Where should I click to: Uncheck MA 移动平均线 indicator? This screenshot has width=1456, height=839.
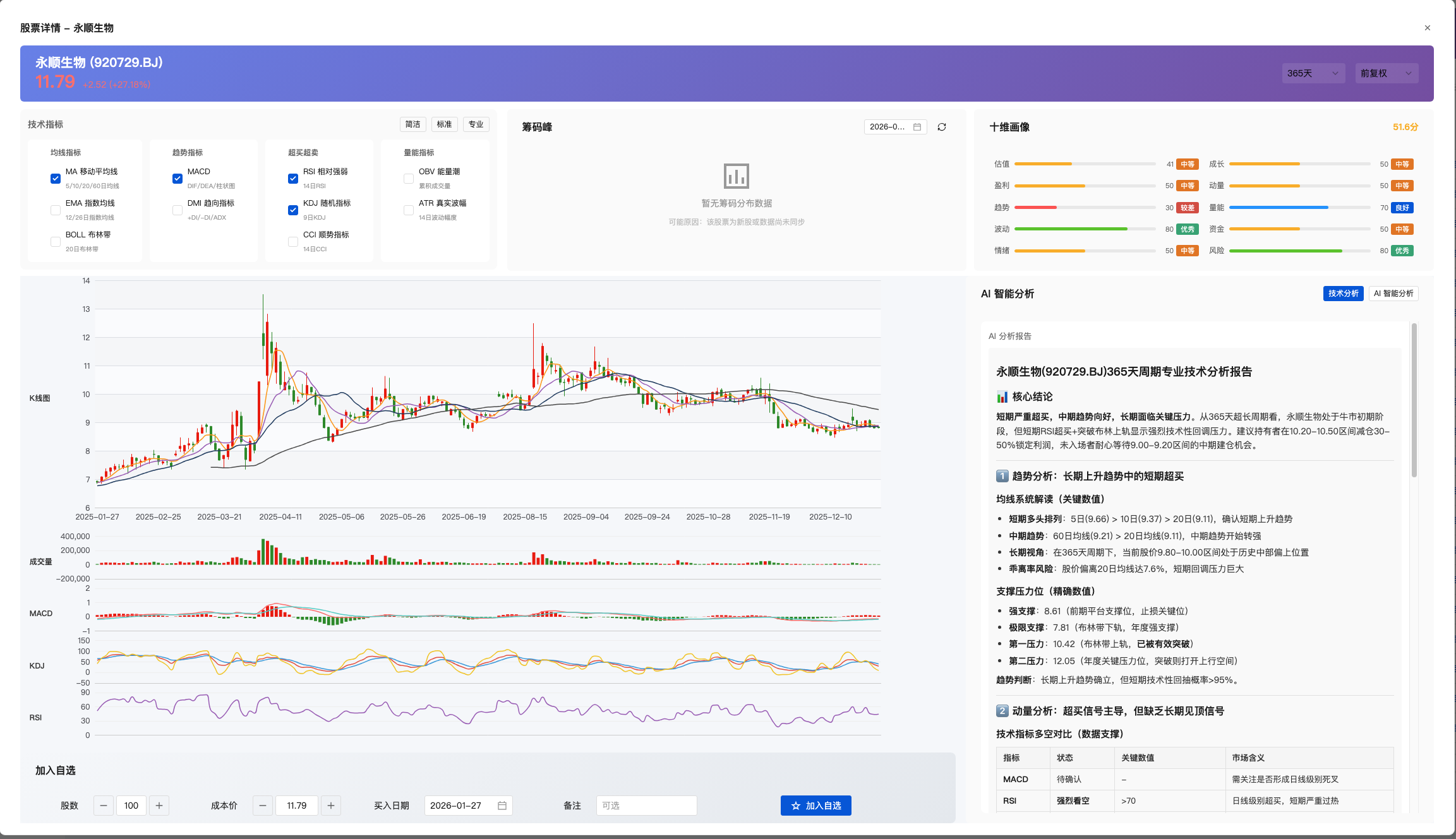[x=56, y=178]
